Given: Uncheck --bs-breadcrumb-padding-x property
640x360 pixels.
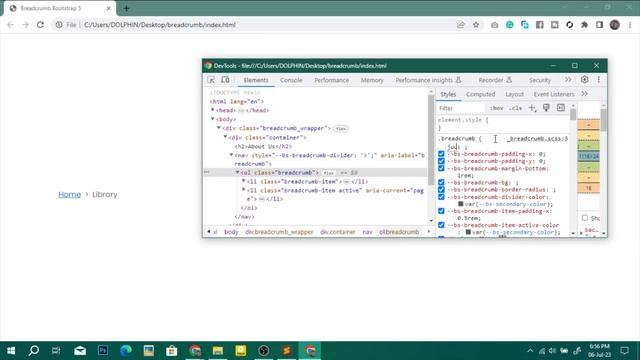Looking at the screenshot, I should 441,154.
